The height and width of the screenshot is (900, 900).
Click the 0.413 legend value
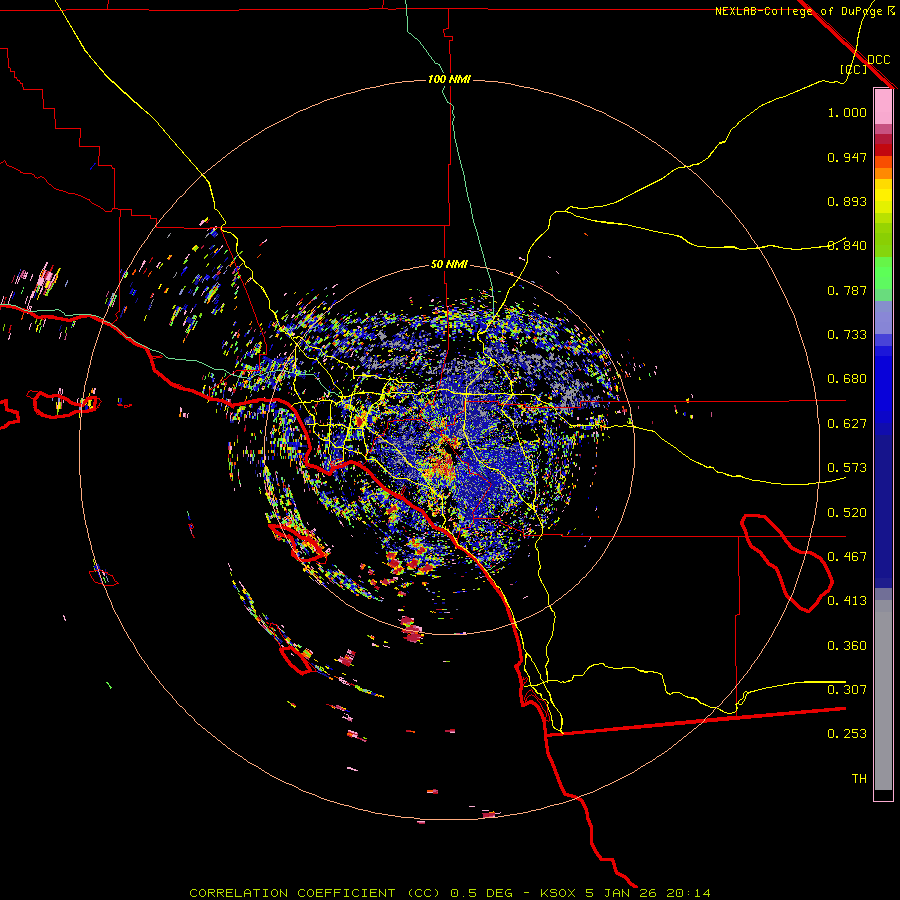click(847, 601)
